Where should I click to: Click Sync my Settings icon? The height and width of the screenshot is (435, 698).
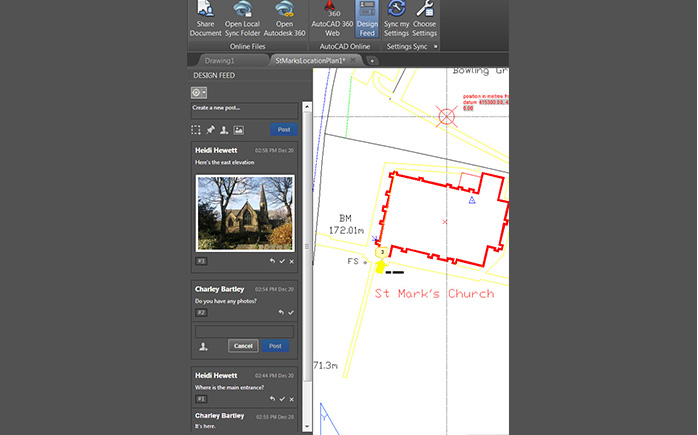(x=396, y=18)
